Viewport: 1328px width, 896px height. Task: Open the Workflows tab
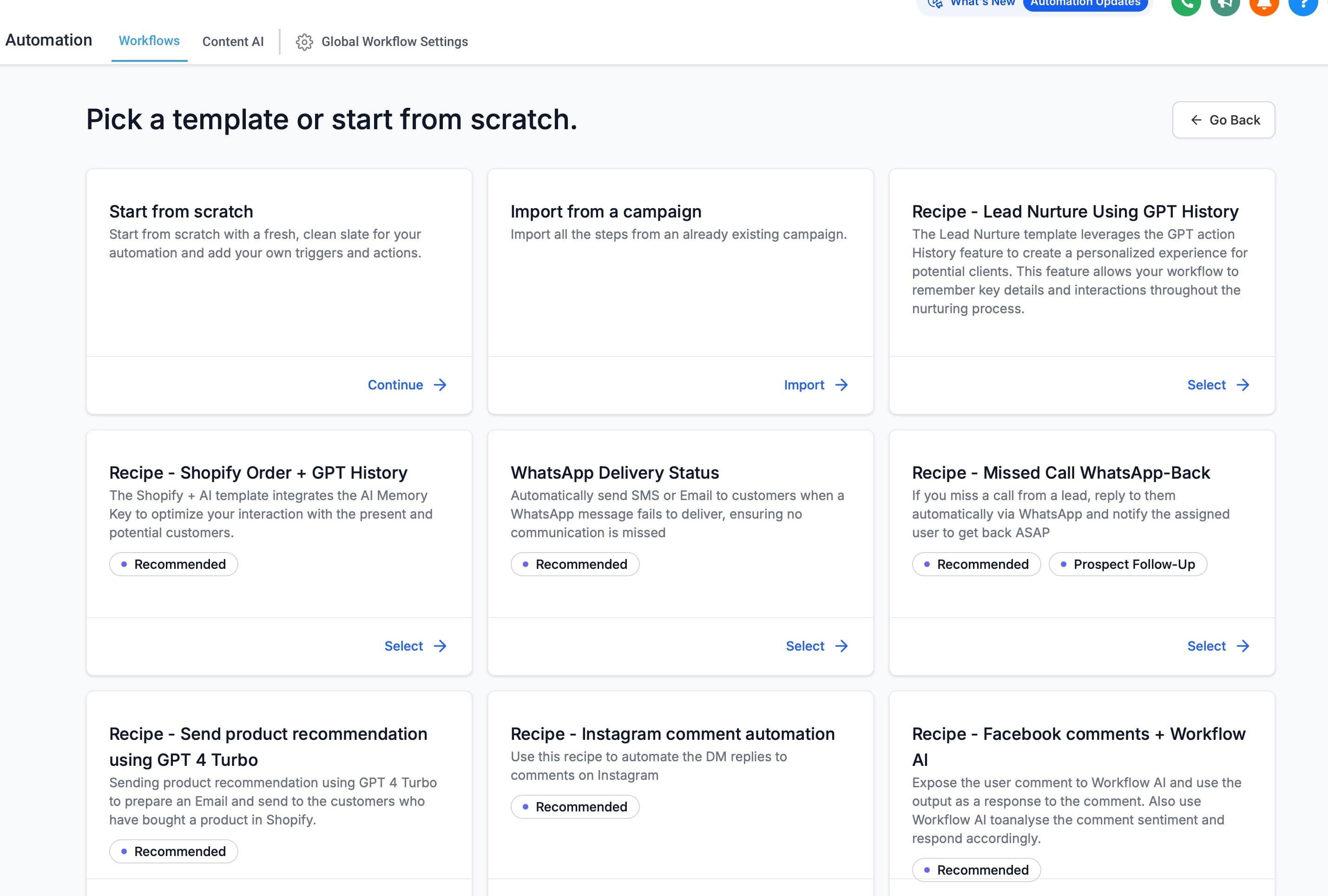coord(149,40)
